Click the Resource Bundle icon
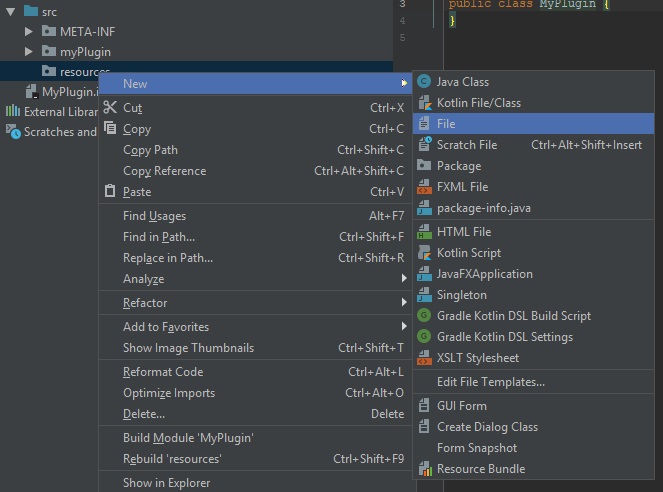 (x=424, y=469)
